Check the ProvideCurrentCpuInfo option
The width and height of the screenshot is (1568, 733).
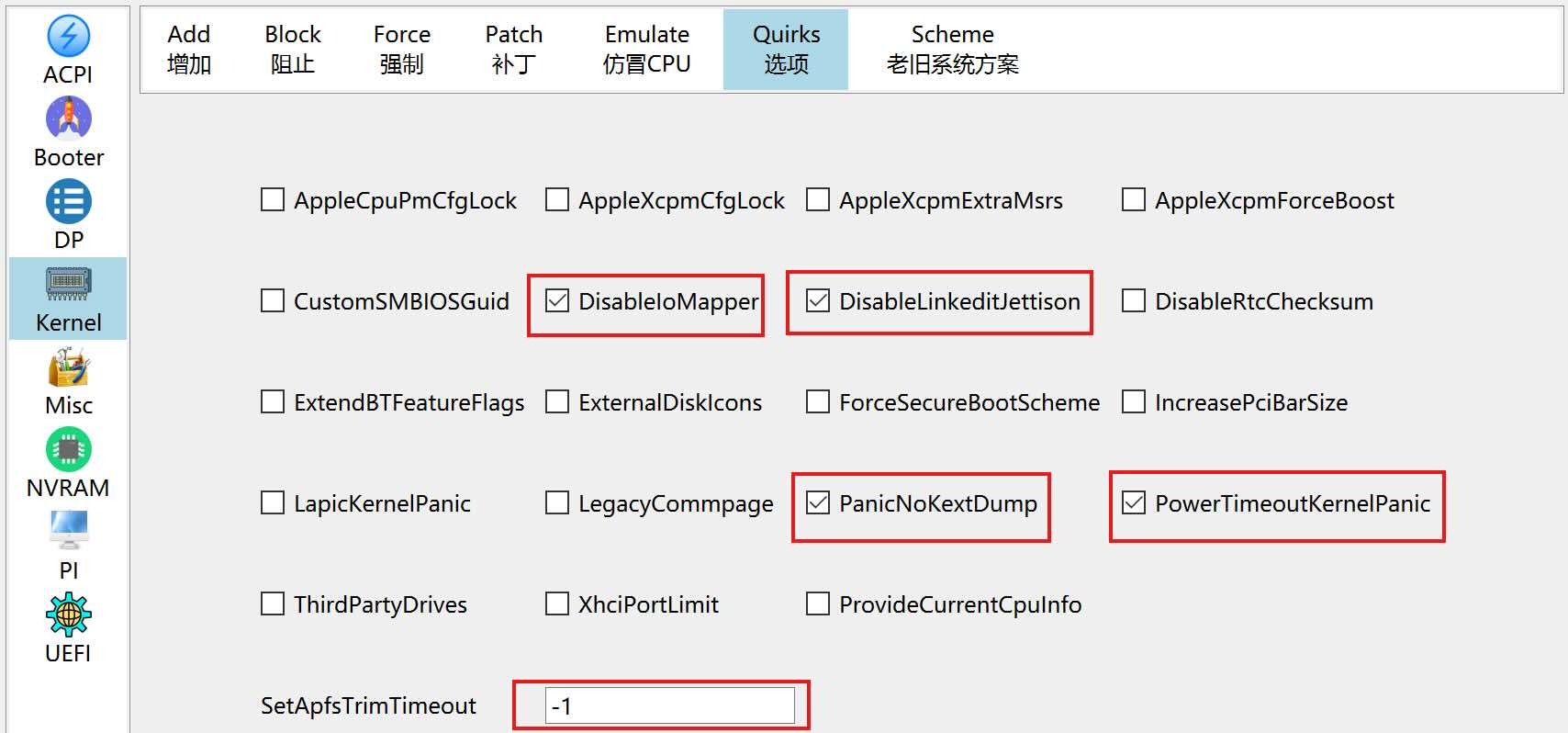point(818,603)
